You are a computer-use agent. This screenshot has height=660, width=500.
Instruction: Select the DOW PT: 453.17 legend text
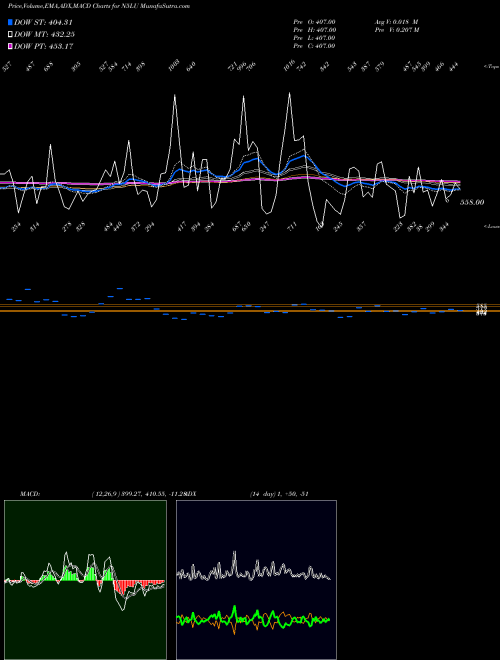(44, 46)
